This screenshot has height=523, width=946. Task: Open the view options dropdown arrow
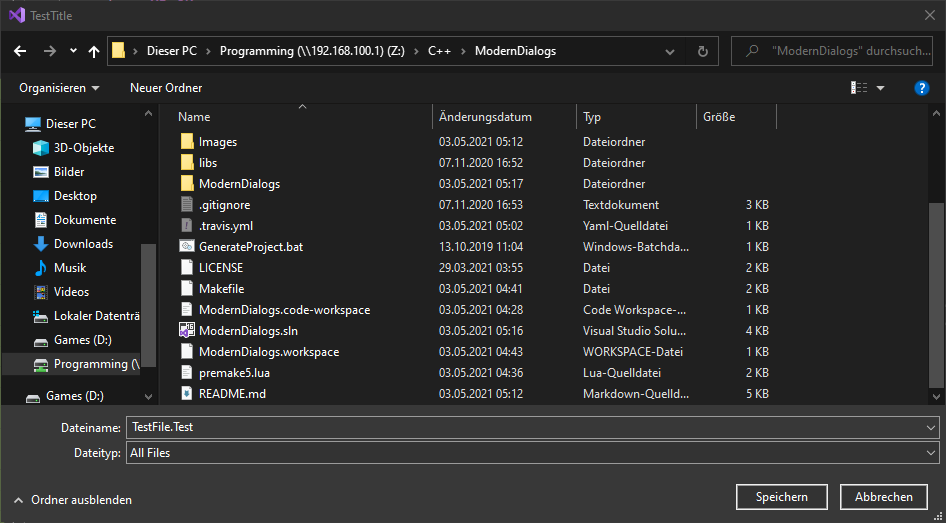click(880, 88)
